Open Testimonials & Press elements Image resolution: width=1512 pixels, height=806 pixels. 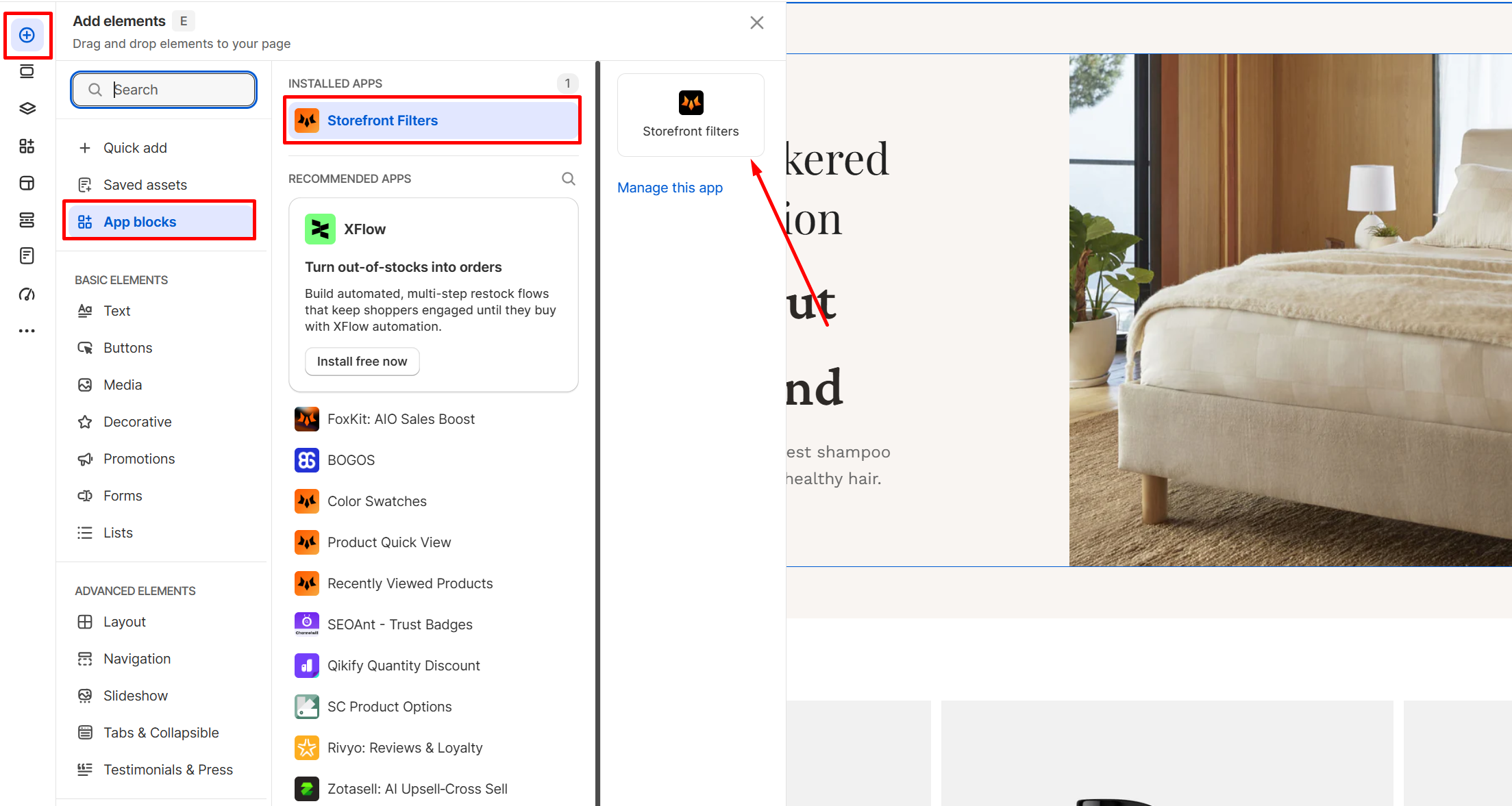pos(162,770)
